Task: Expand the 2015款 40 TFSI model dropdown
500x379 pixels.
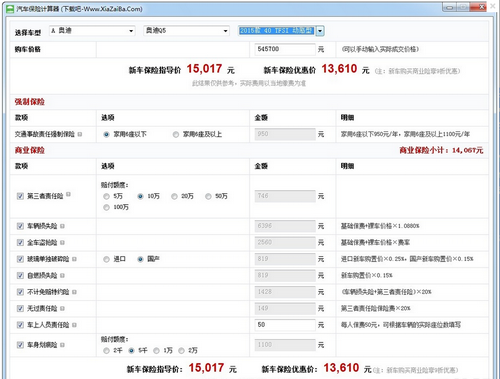Action: pos(320,31)
